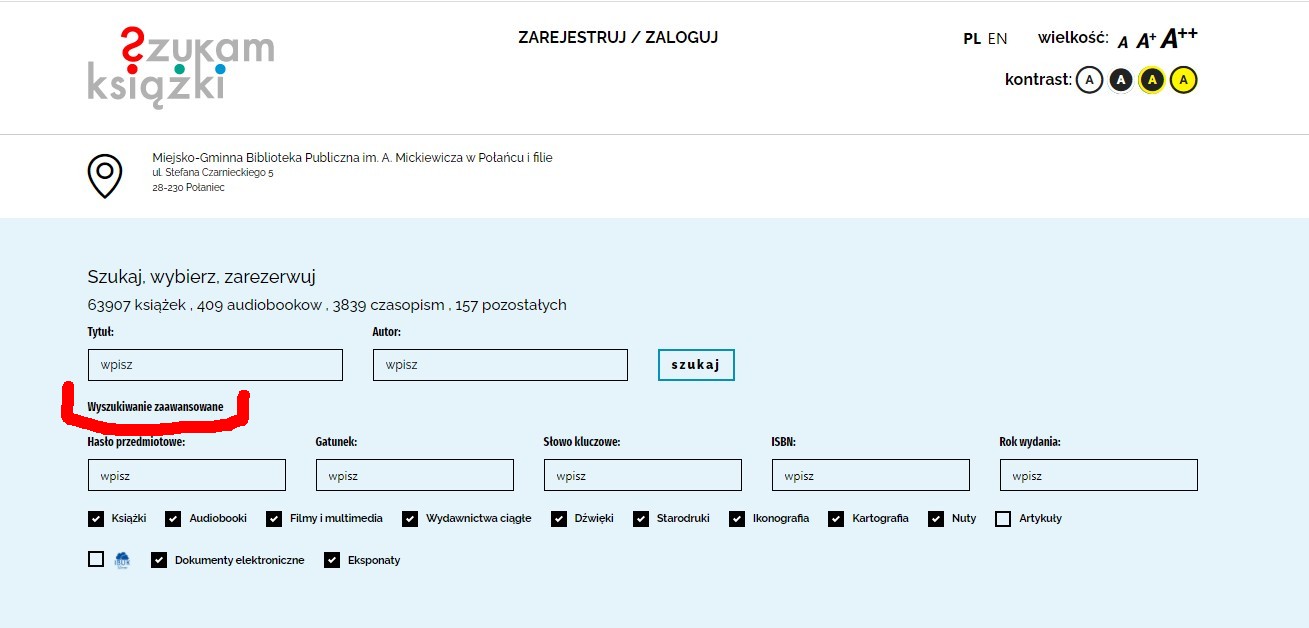
Task: Collapse the Wyszukiwanie zaawansowane section
Action: [x=155, y=407]
